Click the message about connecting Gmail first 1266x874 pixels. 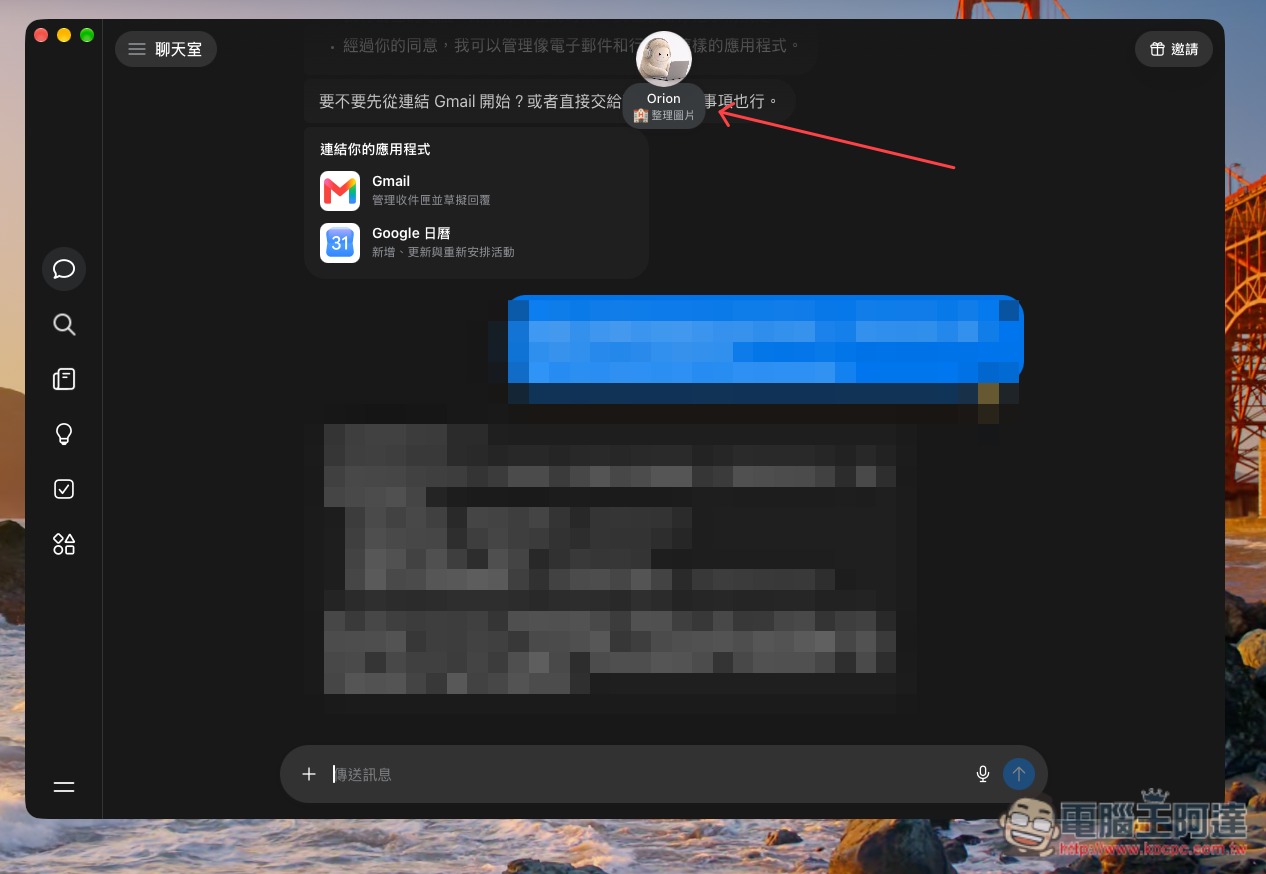[549, 101]
